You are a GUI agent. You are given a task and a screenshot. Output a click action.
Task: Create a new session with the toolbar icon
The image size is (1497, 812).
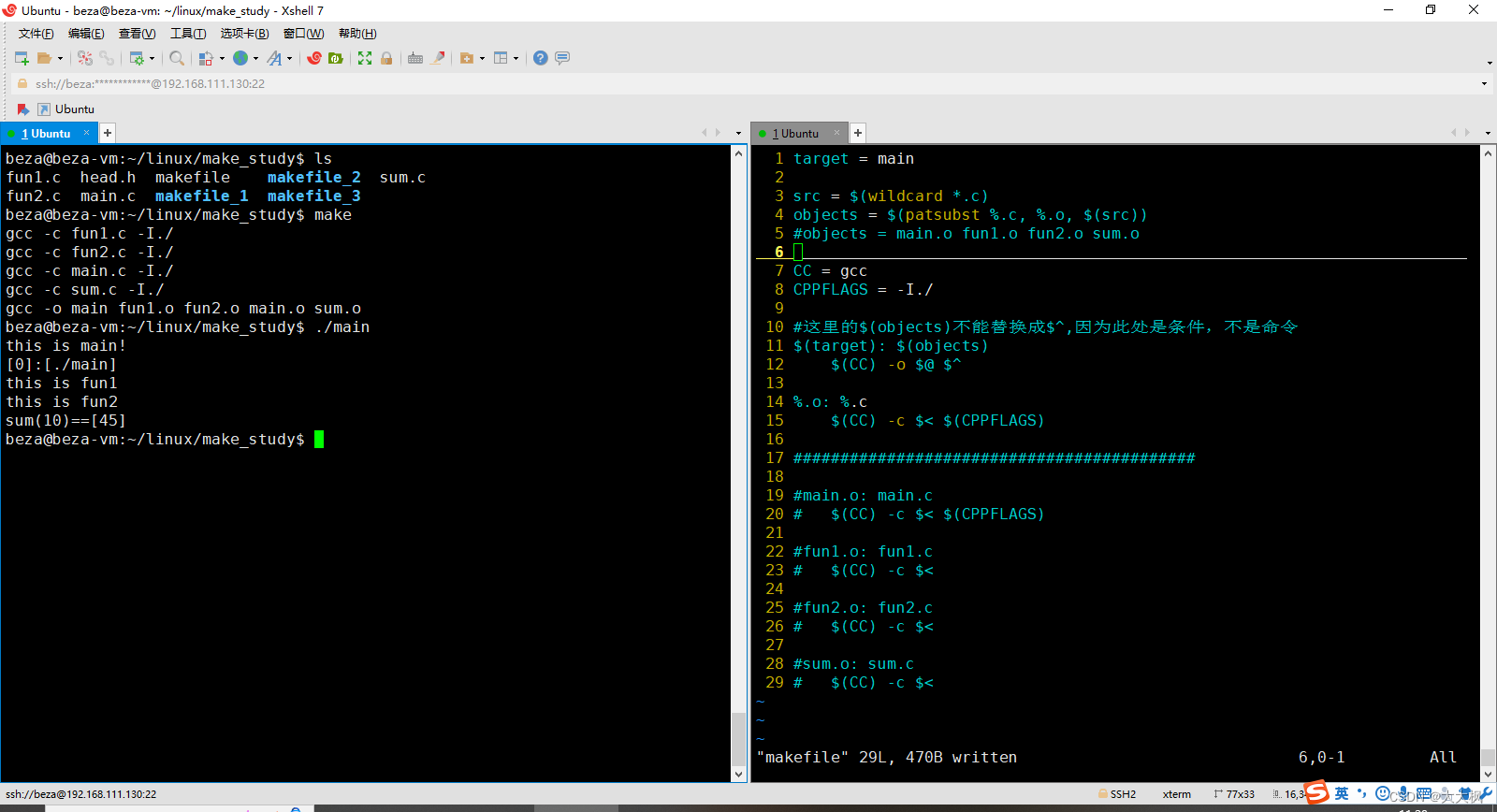[x=22, y=58]
